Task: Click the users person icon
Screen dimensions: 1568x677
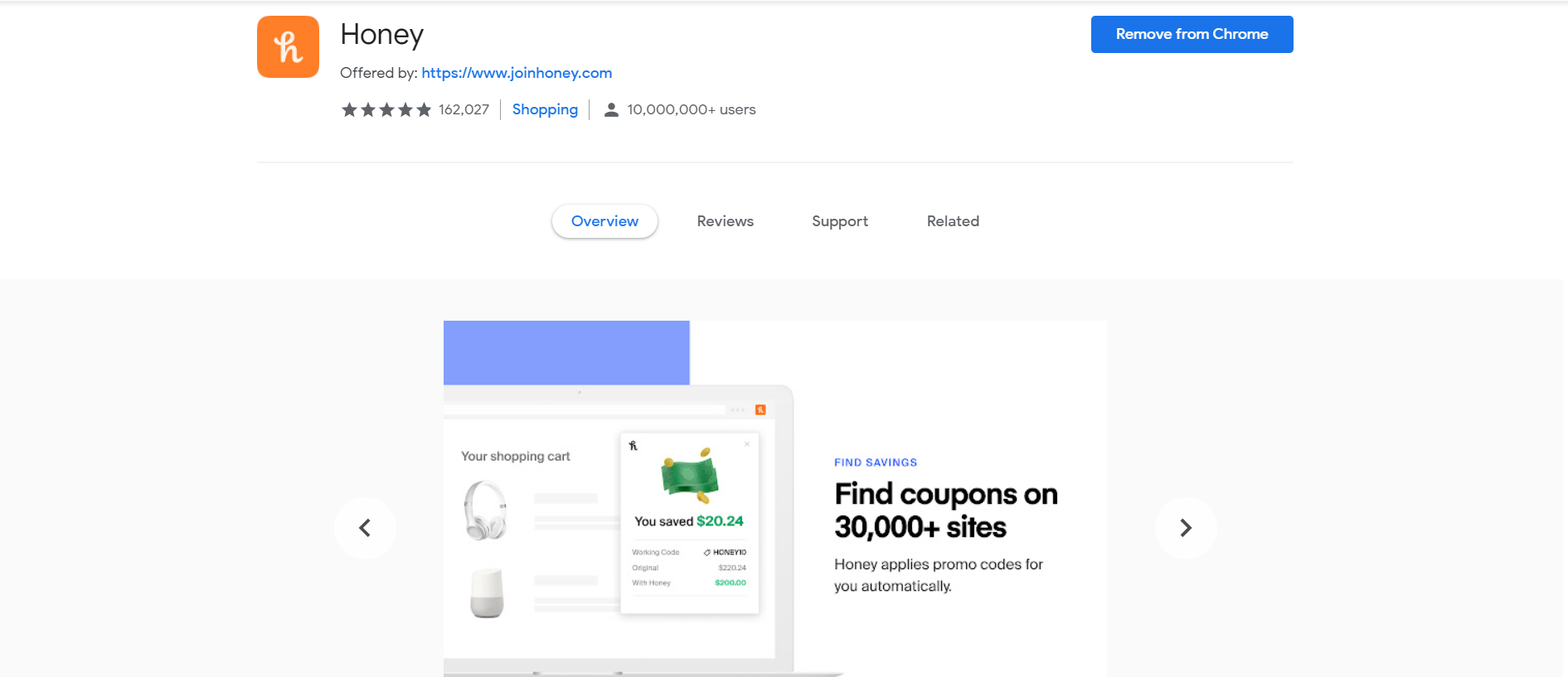Action: pos(611,109)
